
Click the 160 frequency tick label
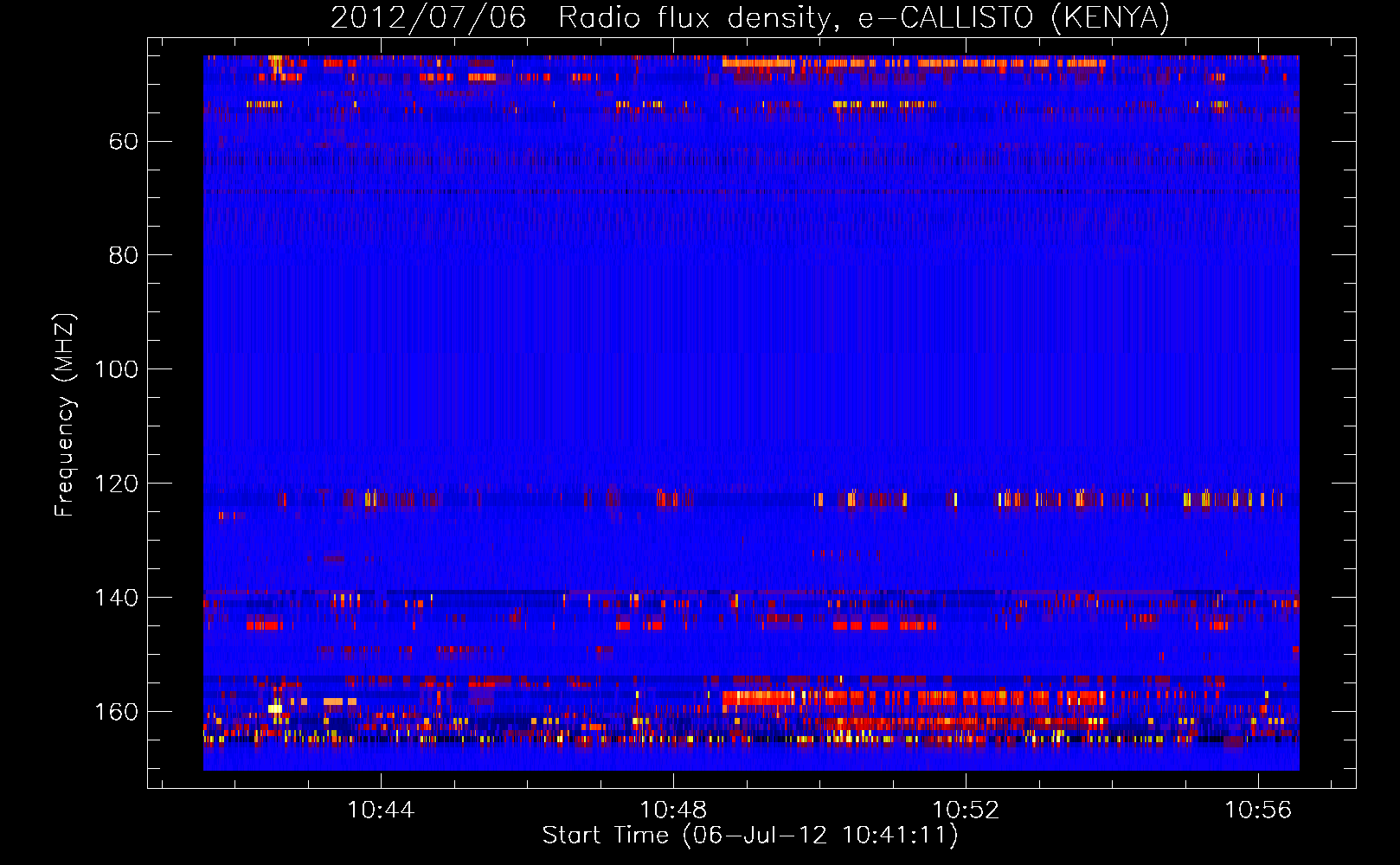(x=117, y=712)
